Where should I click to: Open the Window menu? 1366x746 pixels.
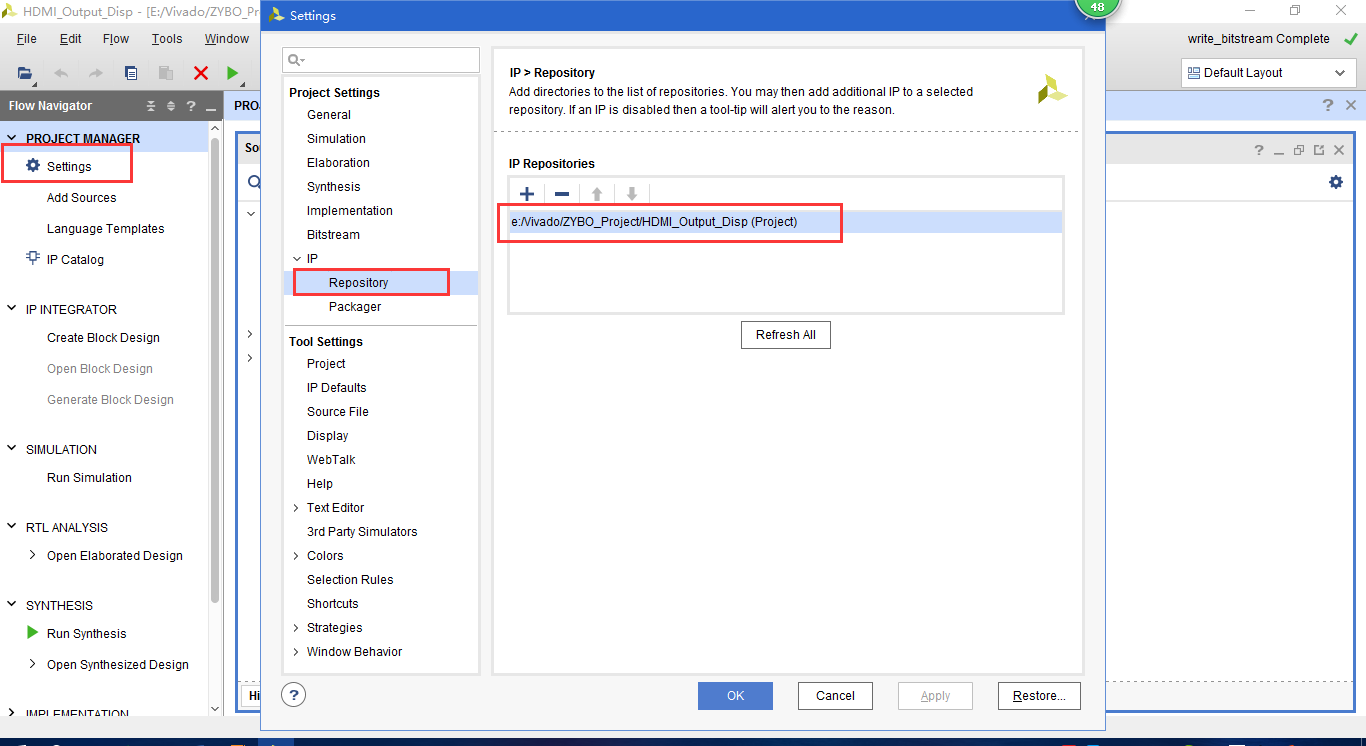click(x=227, y=39)
